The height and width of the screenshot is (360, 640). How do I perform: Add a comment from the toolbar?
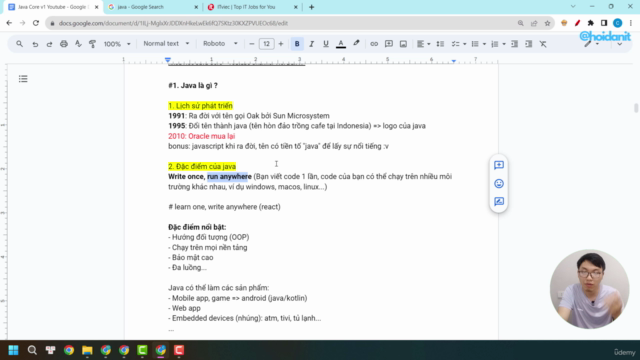389,44
